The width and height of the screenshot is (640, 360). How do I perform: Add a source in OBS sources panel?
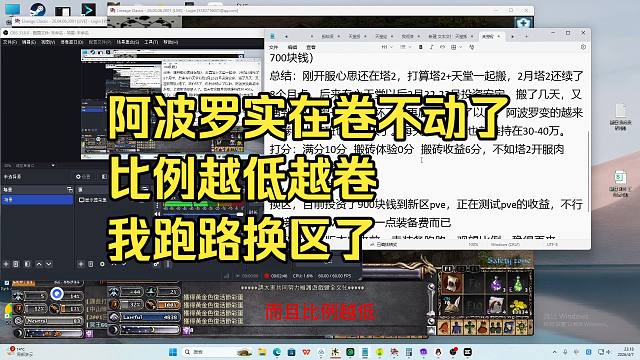pyautogui.click(x=81, y=264)
